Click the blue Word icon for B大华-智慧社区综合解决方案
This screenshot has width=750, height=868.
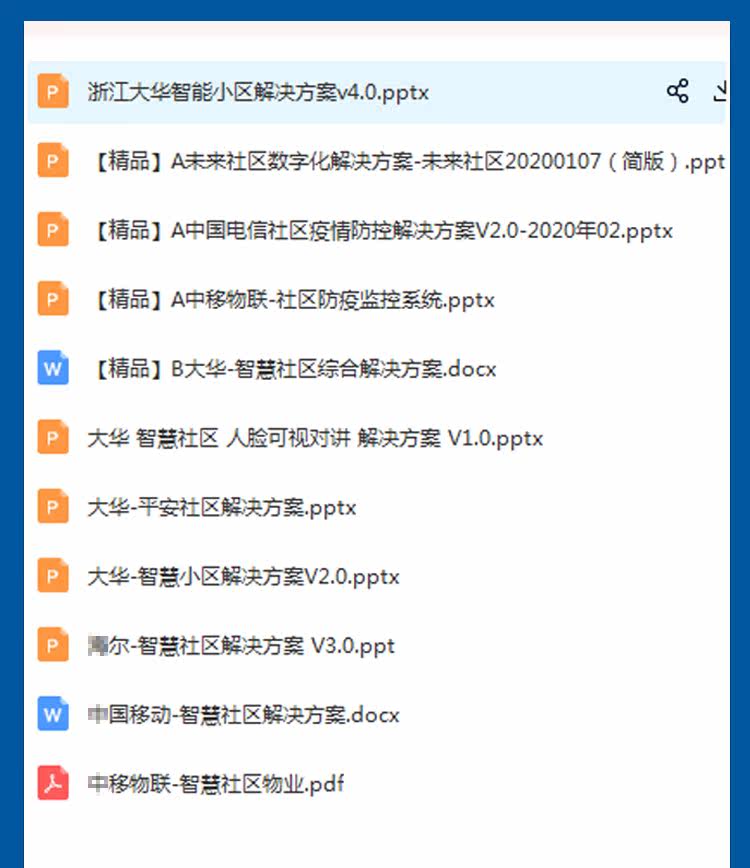[x=53, y=368]
